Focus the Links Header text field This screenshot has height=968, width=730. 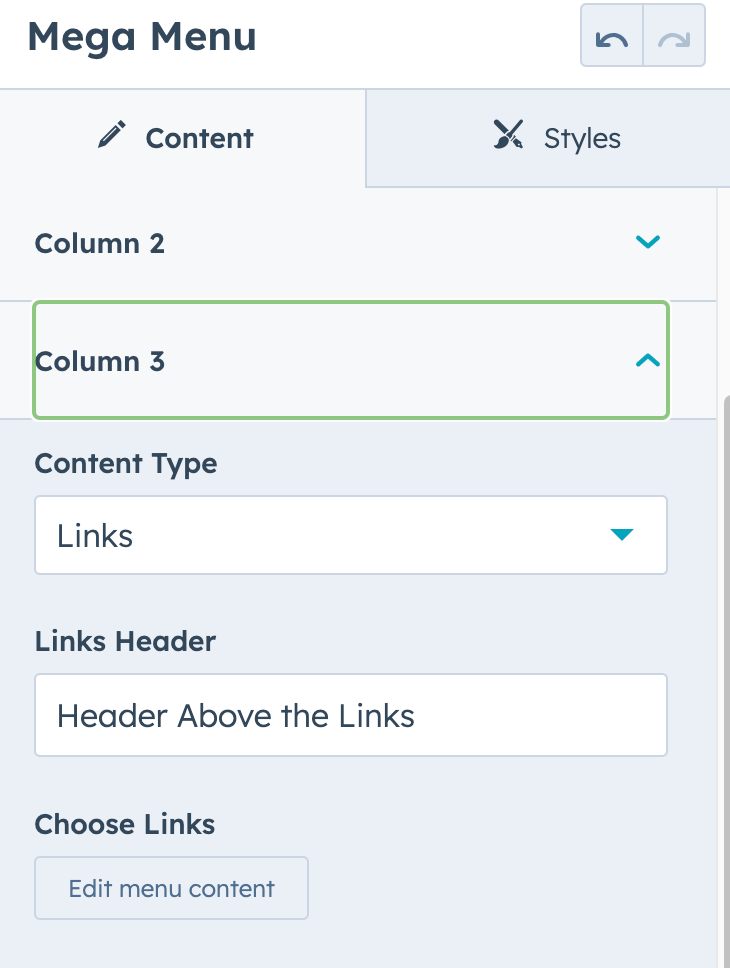pos(350,715)
